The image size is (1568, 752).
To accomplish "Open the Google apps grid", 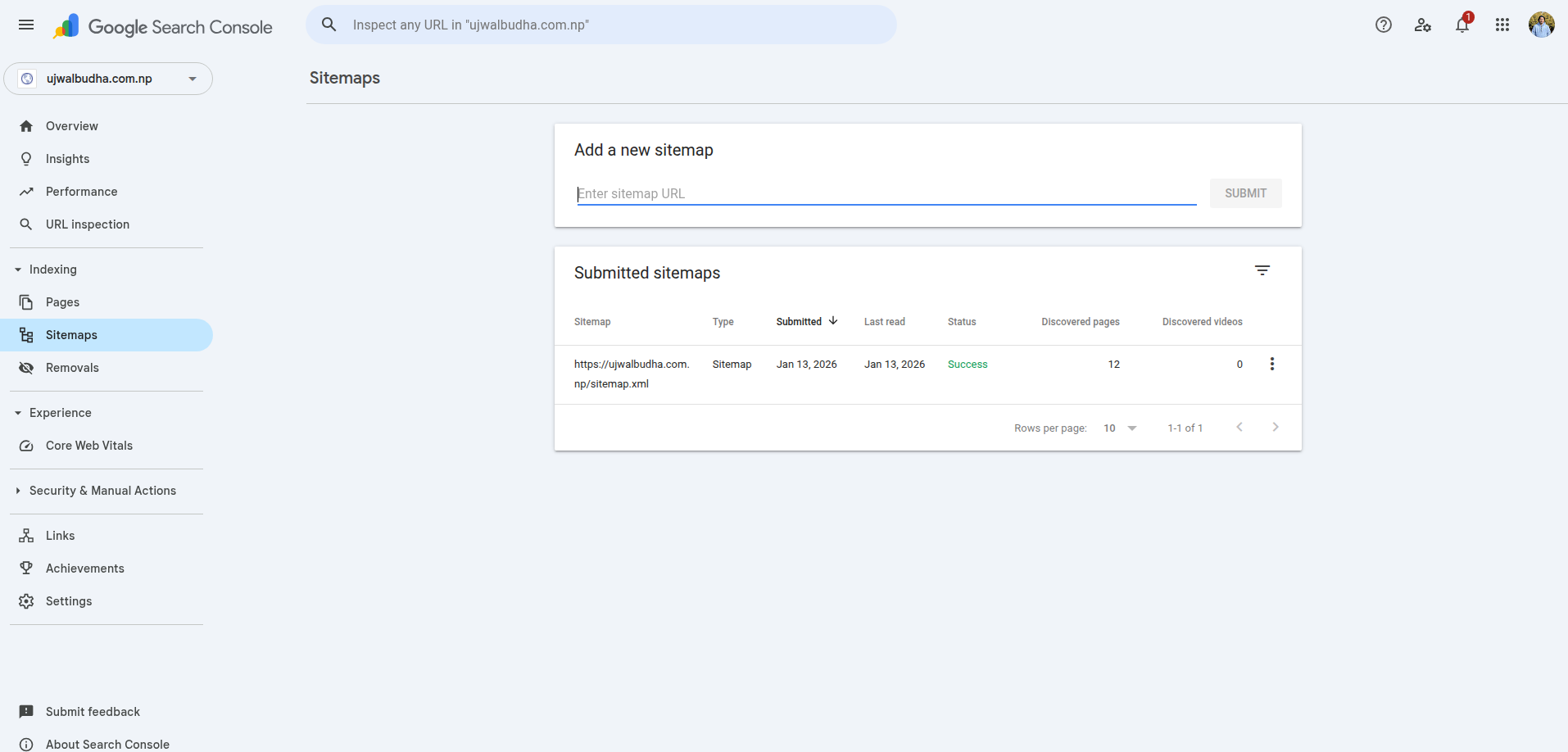I will click(1502, 25).
